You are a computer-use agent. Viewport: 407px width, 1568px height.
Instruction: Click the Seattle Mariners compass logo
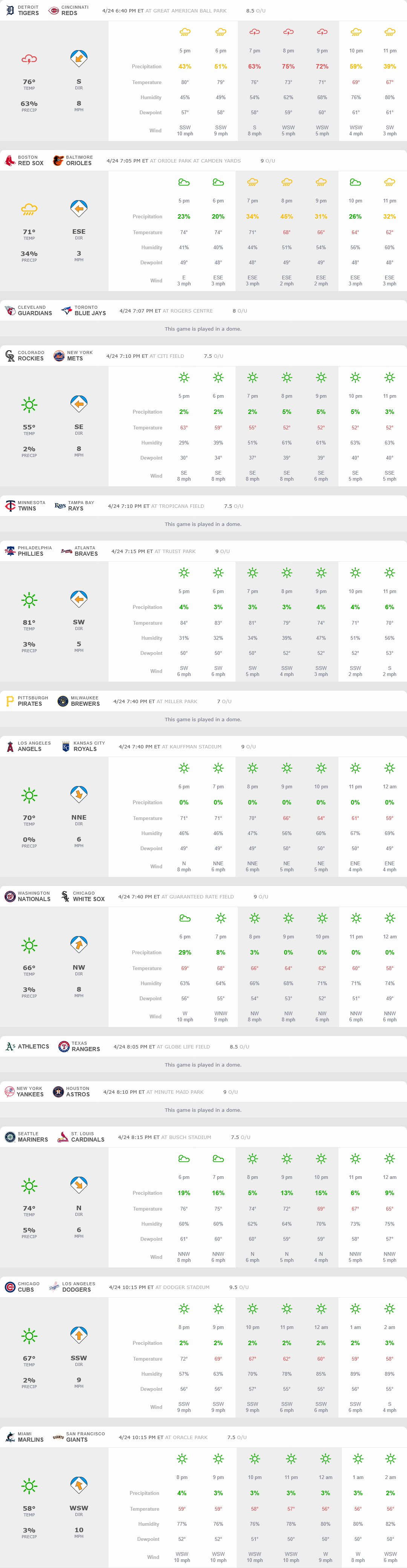click(x=10, y=1137)
